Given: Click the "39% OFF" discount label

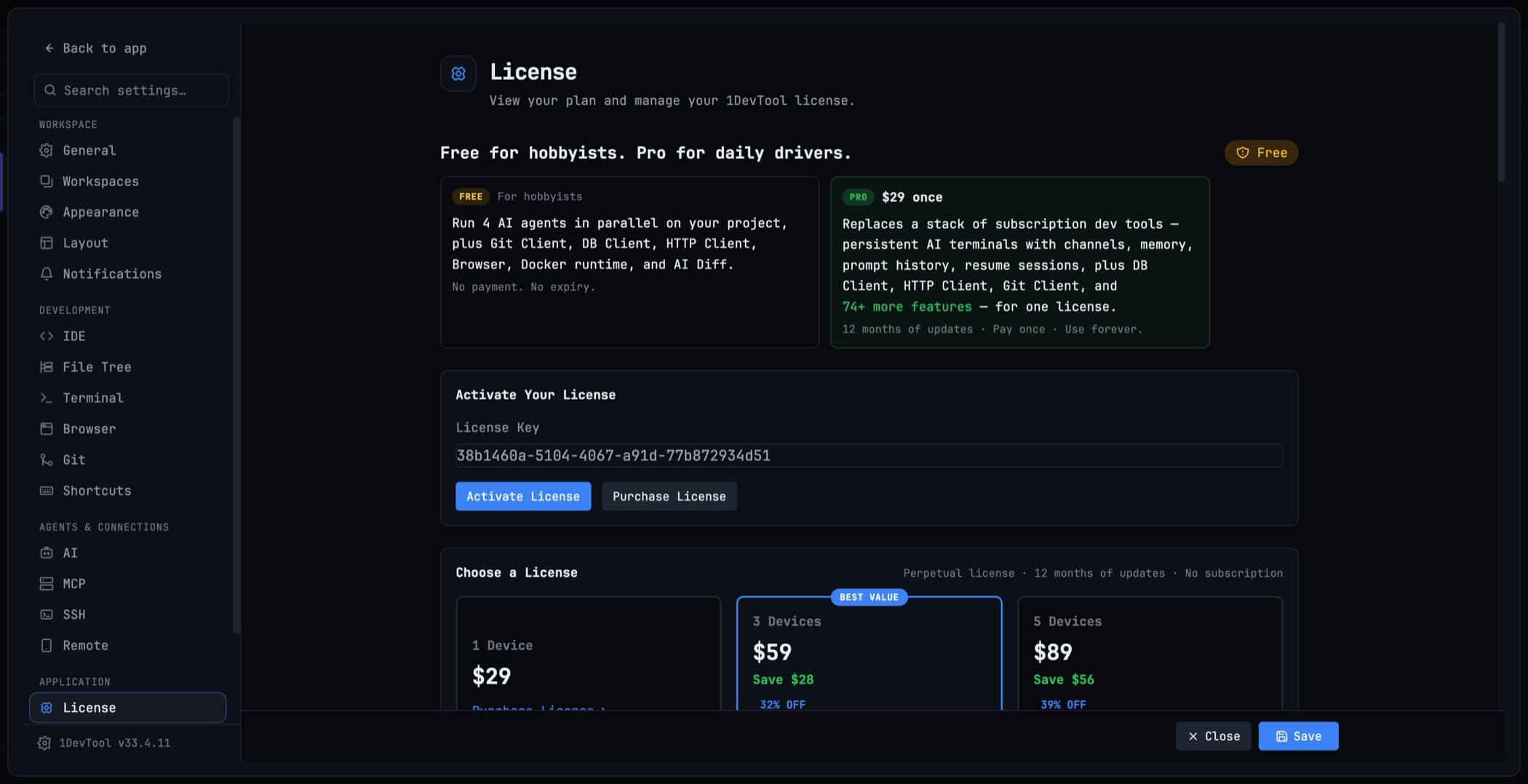Looking at the screenshot, I should (x=1063, y=704).
